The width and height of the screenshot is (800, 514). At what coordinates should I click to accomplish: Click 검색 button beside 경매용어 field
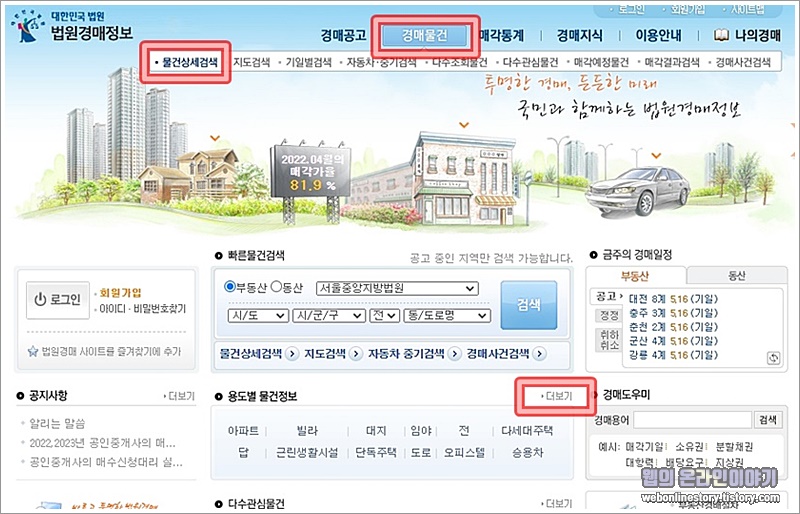(x=767, y=420)
